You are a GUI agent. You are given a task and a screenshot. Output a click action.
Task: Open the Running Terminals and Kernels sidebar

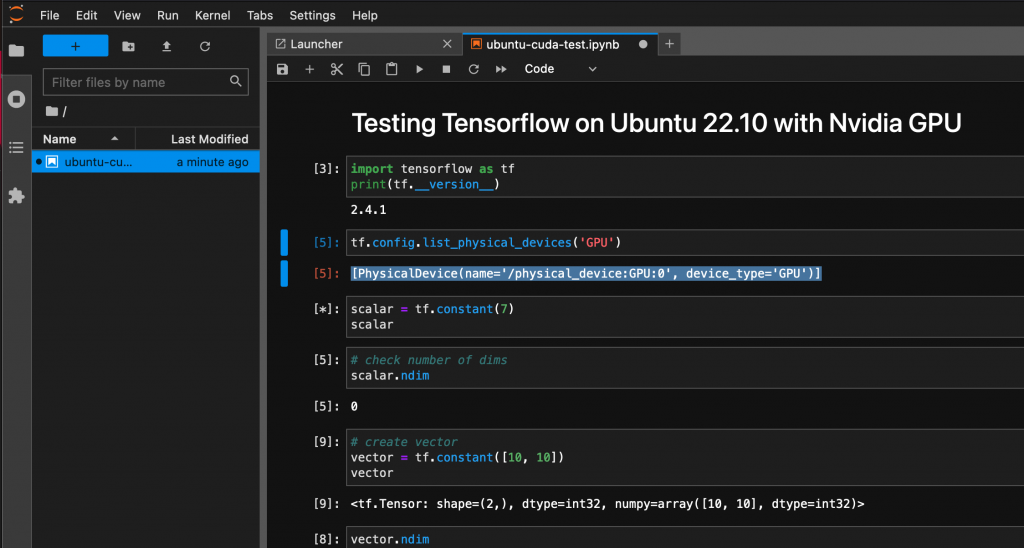tap(16, 99)
